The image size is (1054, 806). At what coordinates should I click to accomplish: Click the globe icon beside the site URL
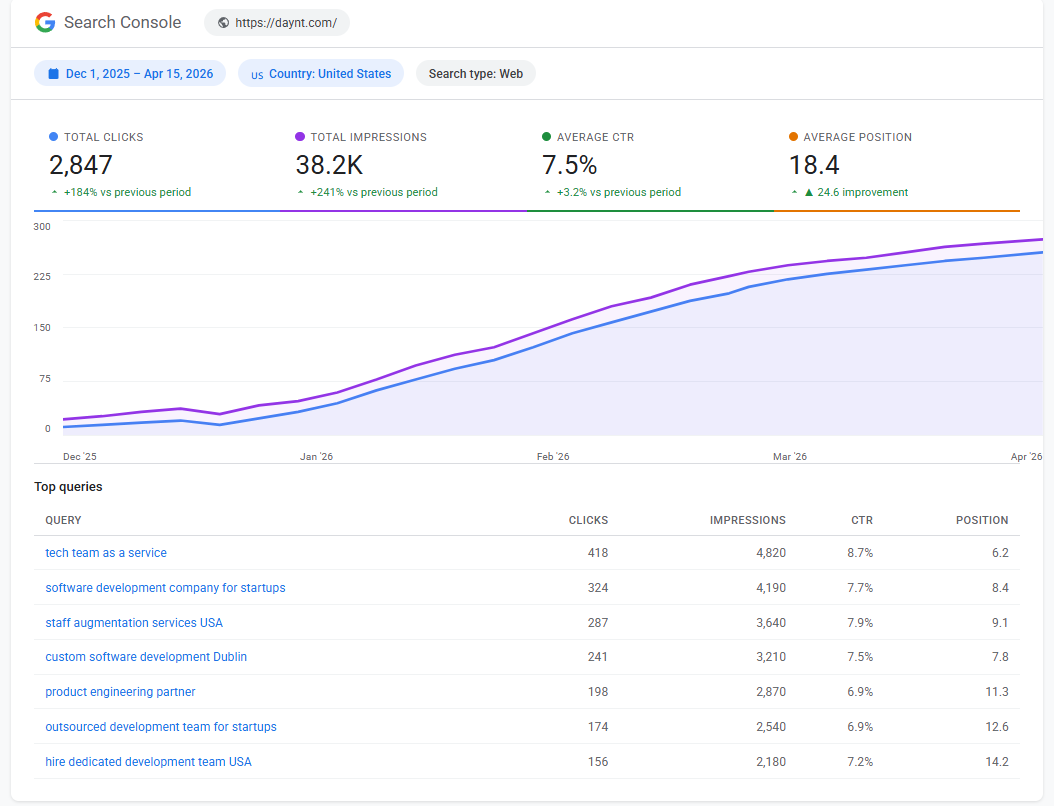click(x=223, y=23)
